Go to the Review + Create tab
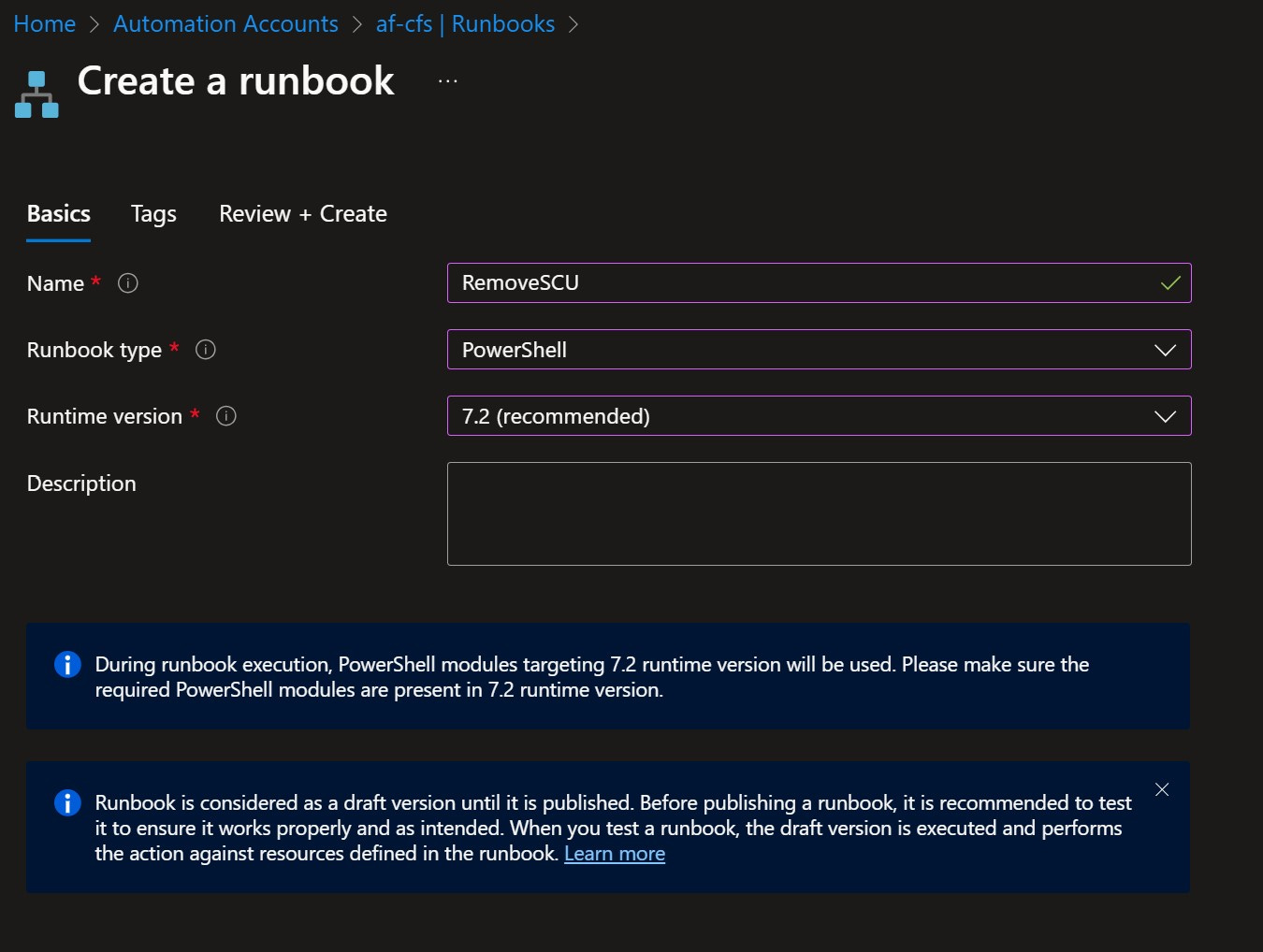This screenshot has height=952, width=1263. [x=303, y=214]
